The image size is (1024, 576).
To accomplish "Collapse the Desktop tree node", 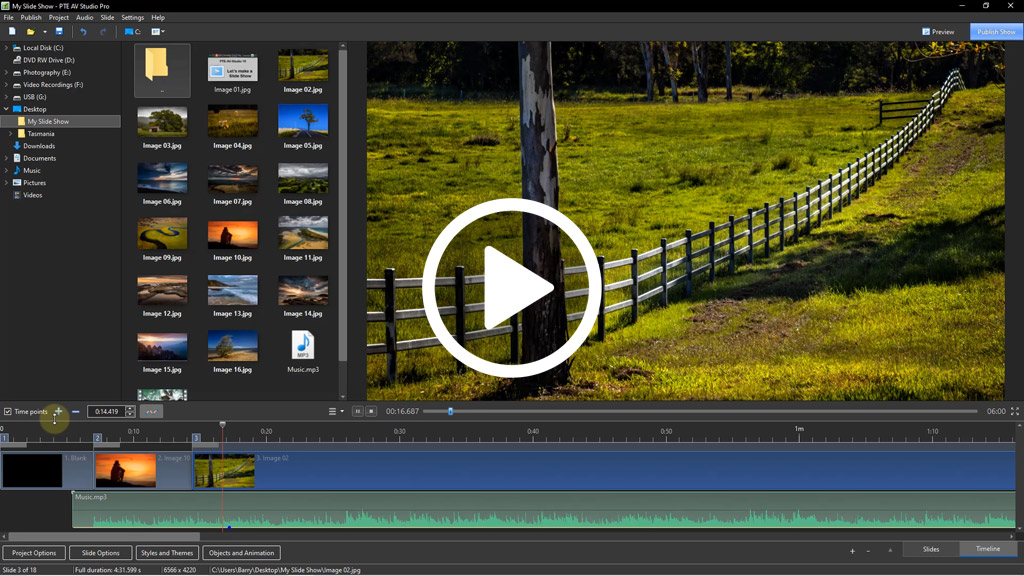I will point(7,109).
